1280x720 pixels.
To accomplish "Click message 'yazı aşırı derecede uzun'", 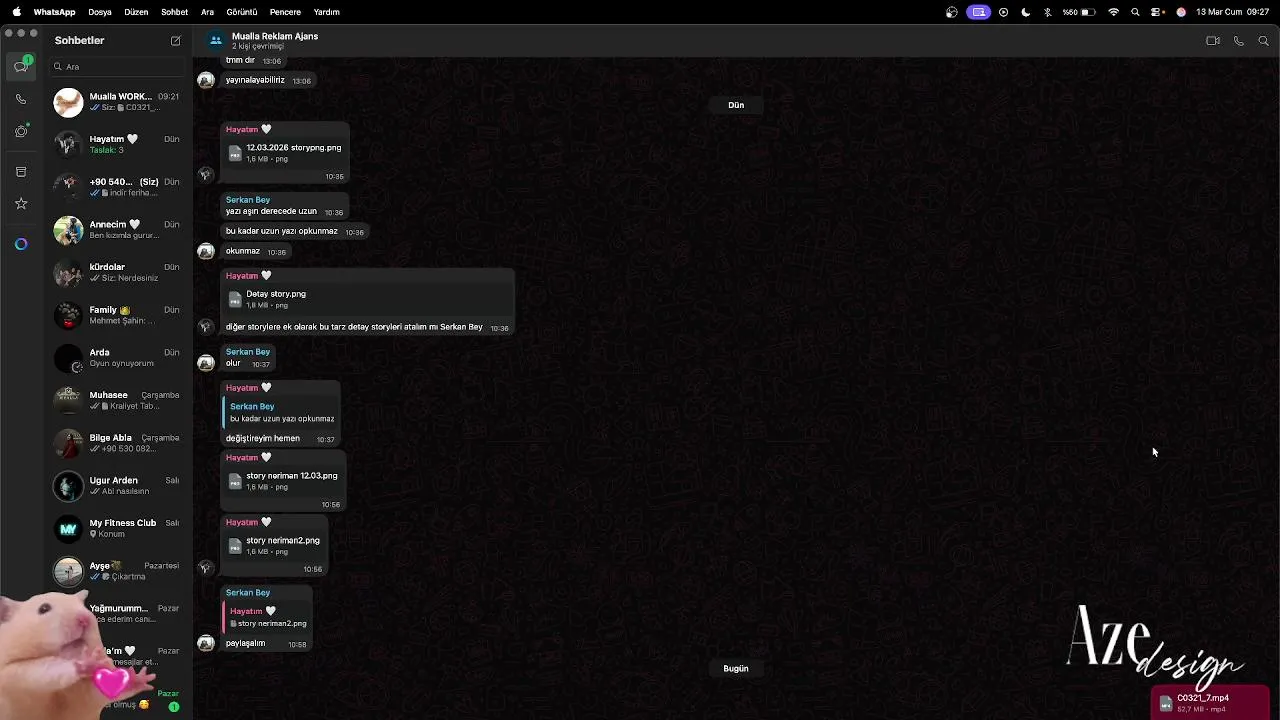I will pyautogui.click(x=271, y=212).
